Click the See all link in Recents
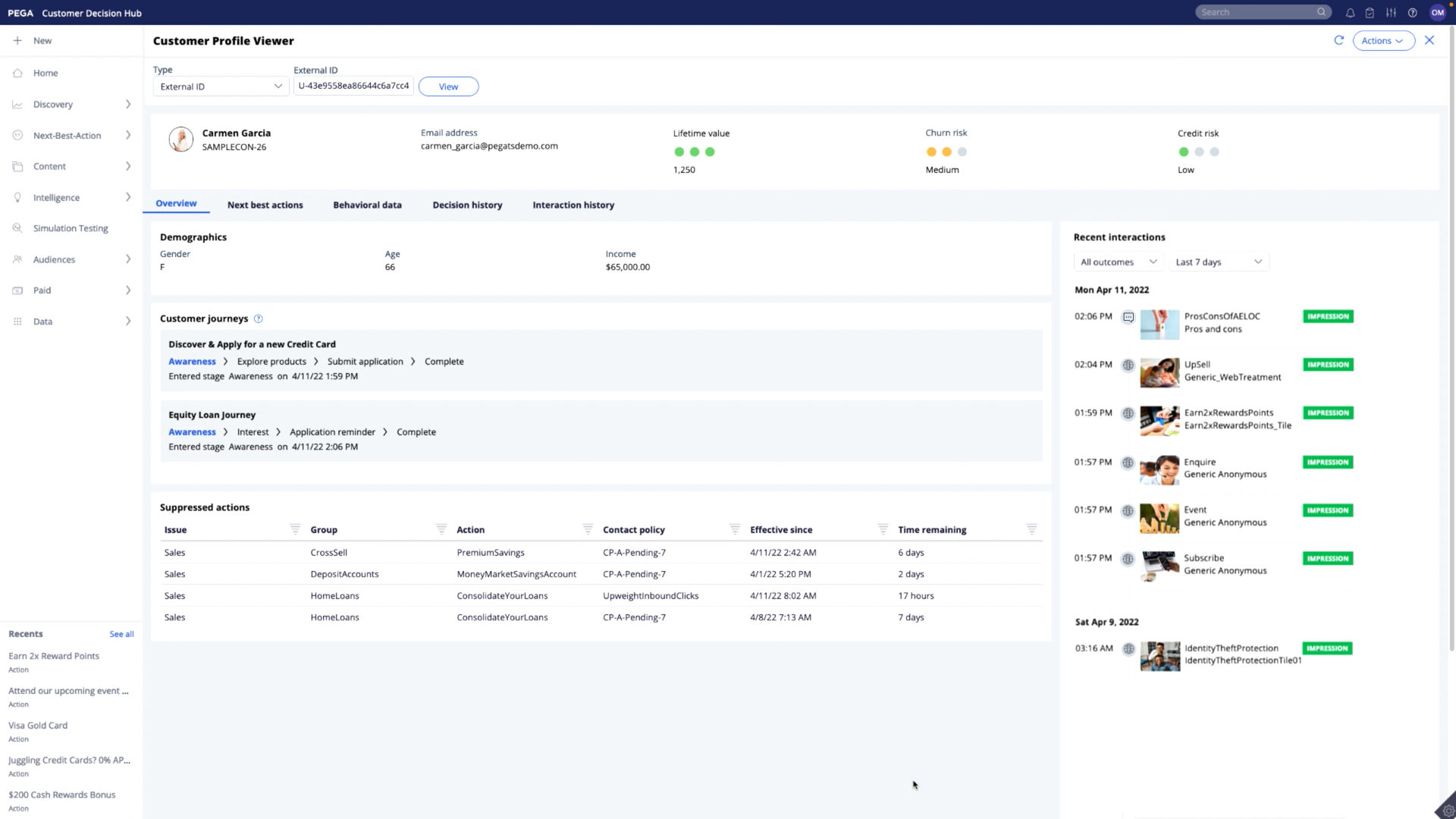The height and width of the screenshot is (819, 1456). (x=121, y=634)
